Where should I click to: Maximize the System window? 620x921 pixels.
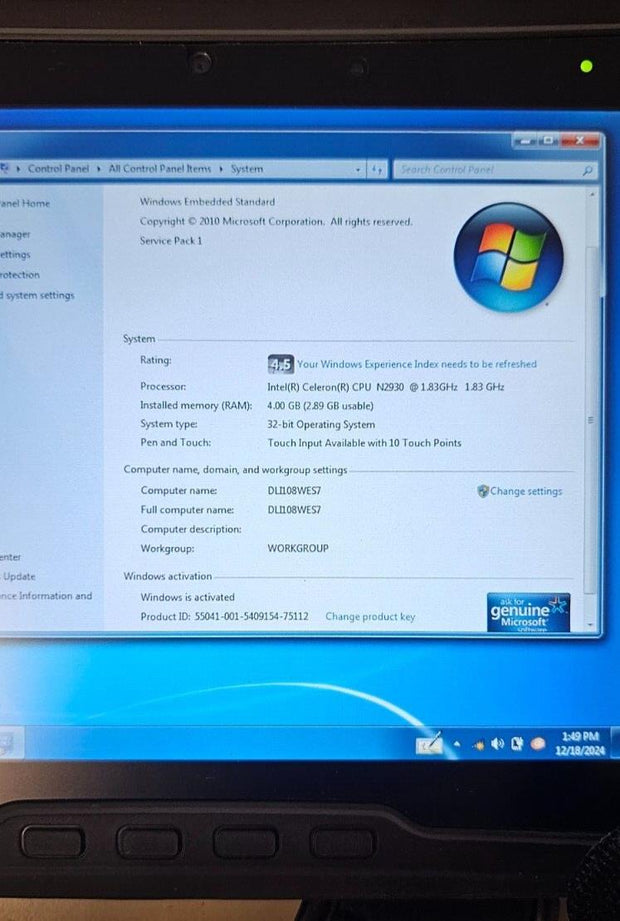coord(547,141)
